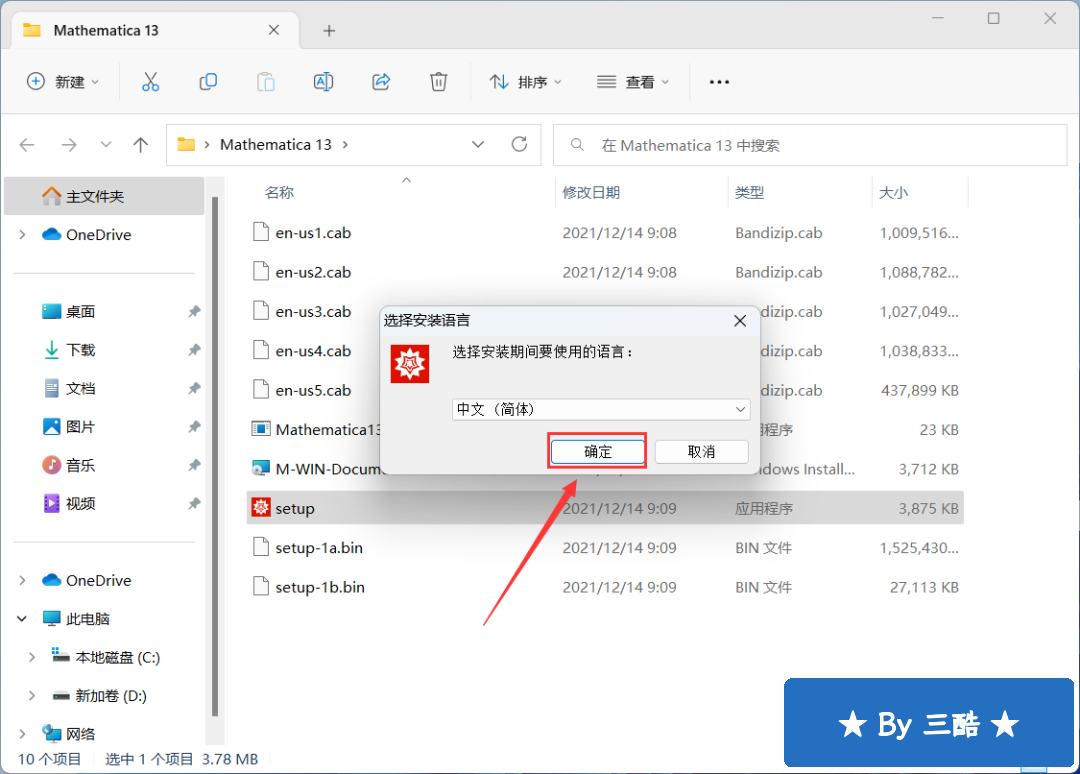The width and height of the screenshot is (1080, 774).
Task: Select the en-us3.cab file name
Action: (x=313, y=311)
